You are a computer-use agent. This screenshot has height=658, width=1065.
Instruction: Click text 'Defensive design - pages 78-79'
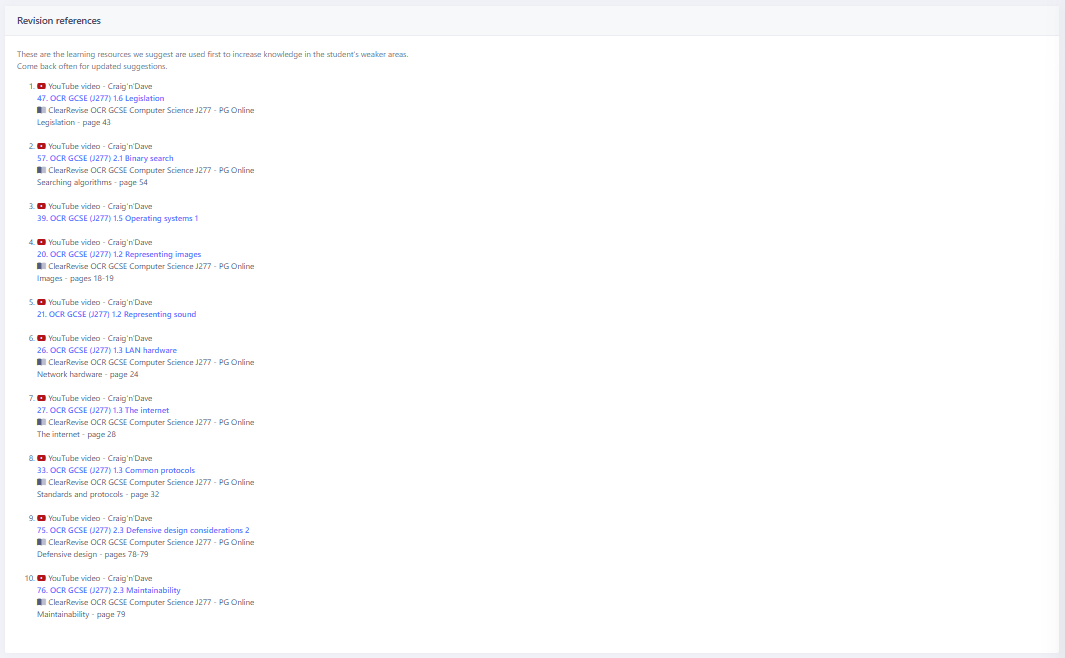coord(92,554)
